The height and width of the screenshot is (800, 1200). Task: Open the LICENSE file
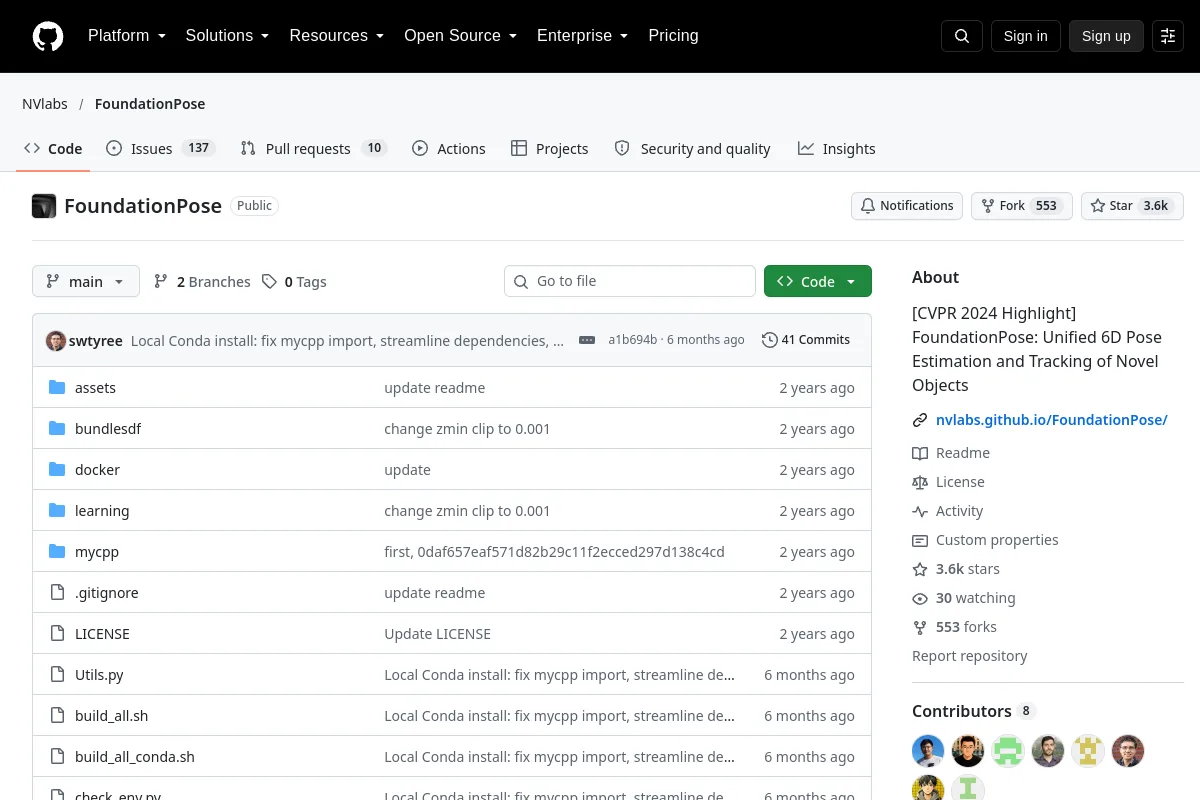(x=102, y=634)
